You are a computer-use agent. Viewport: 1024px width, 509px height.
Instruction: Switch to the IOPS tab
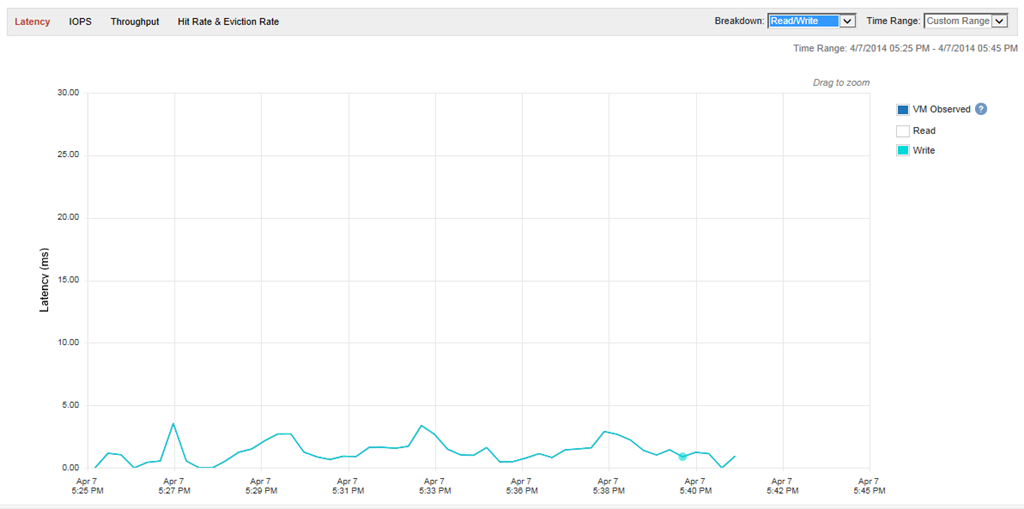click(80, 21)
